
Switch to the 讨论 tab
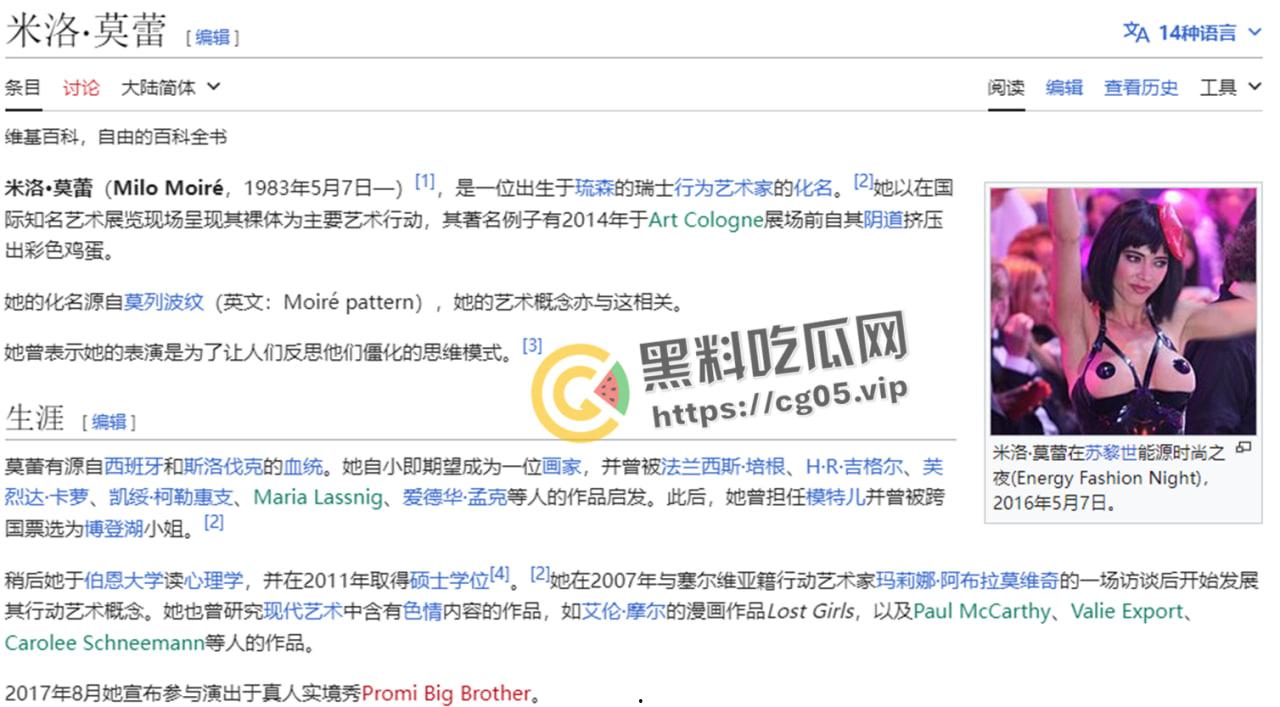tap(80, 88)
